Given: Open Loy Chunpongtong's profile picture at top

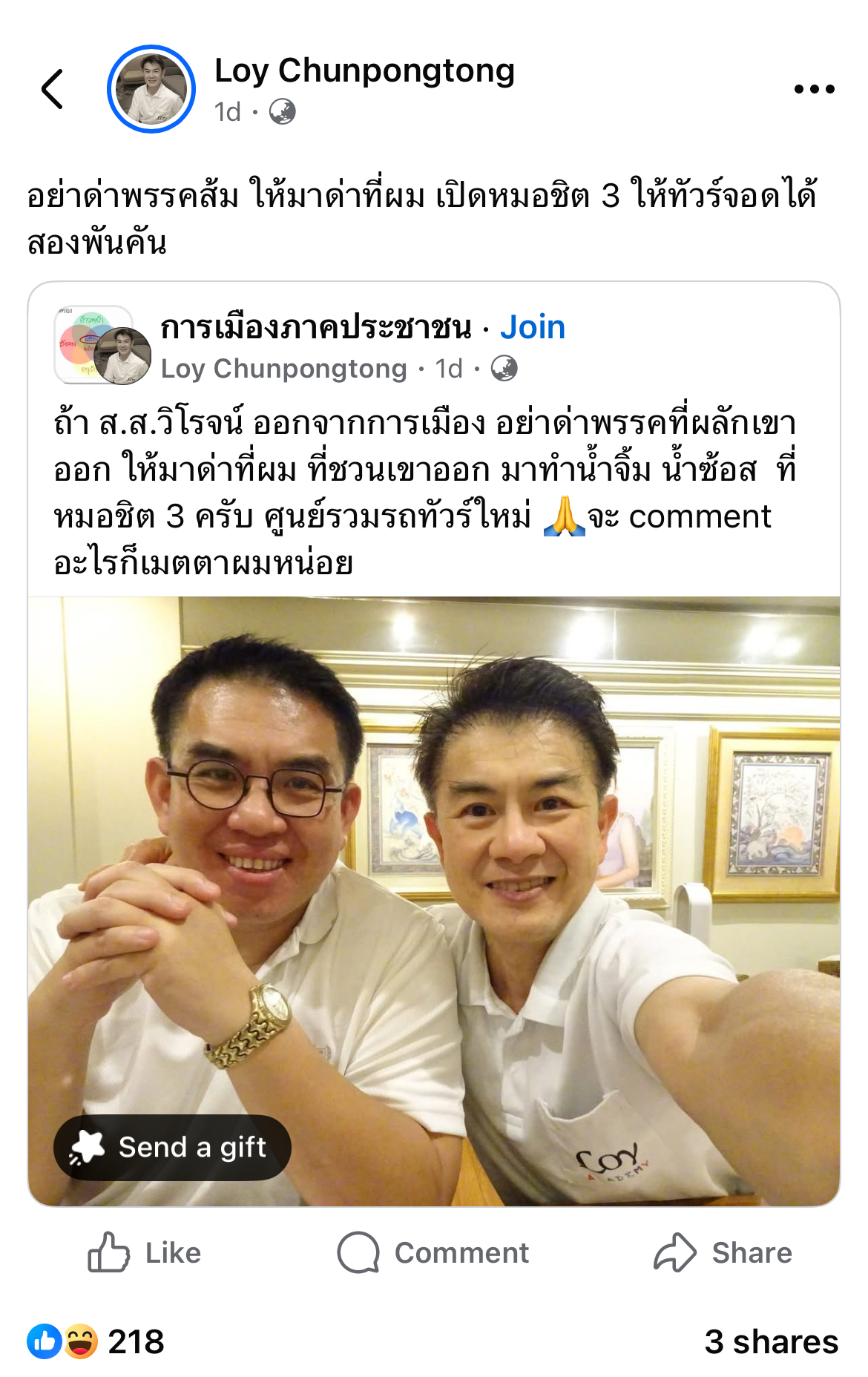Looking at the screenshot, I should [x=151, y=89].
